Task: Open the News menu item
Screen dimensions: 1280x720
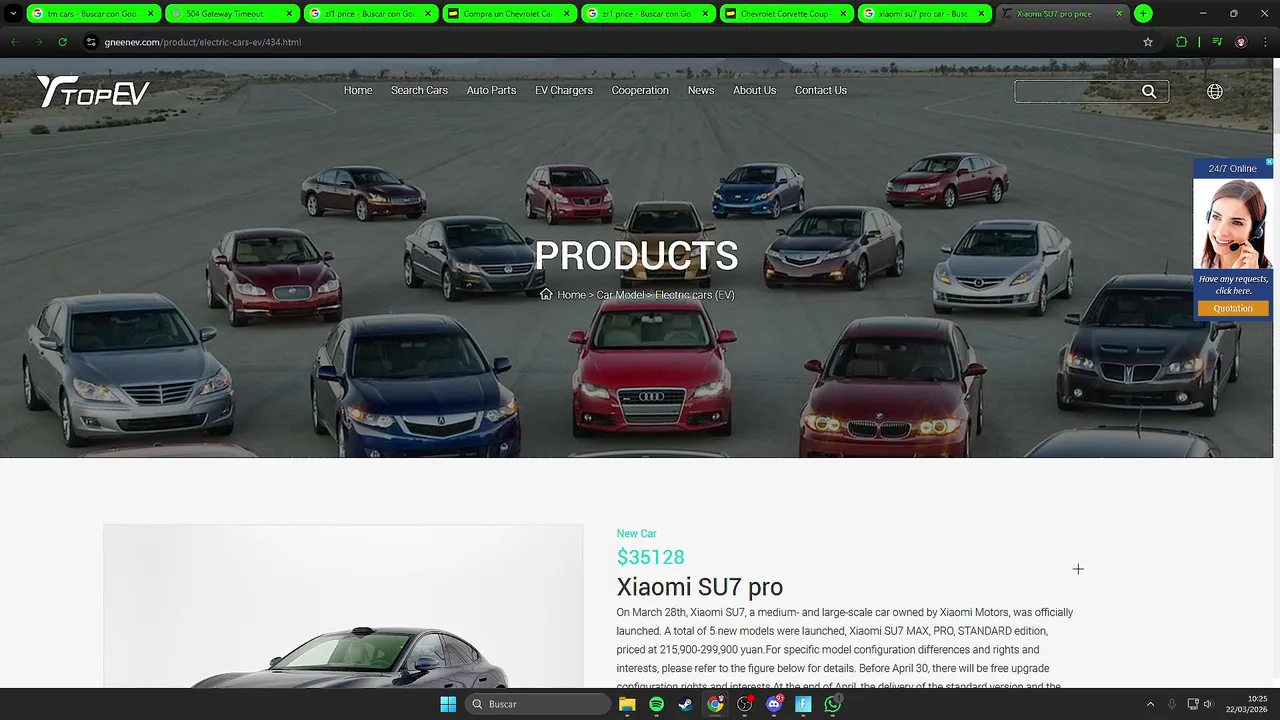Action: click(x=701, y=90)
